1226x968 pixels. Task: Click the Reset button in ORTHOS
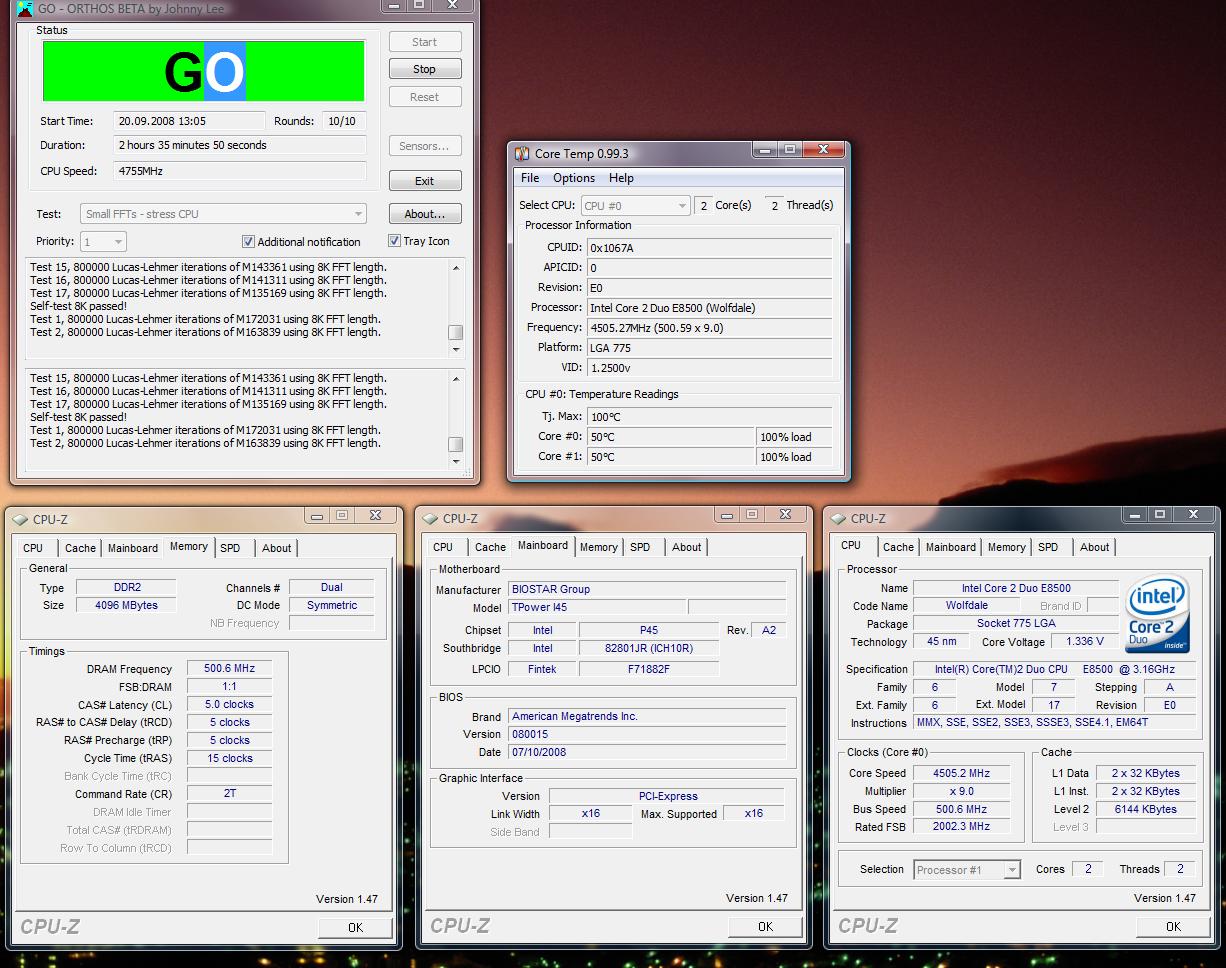tap(424, 97)
